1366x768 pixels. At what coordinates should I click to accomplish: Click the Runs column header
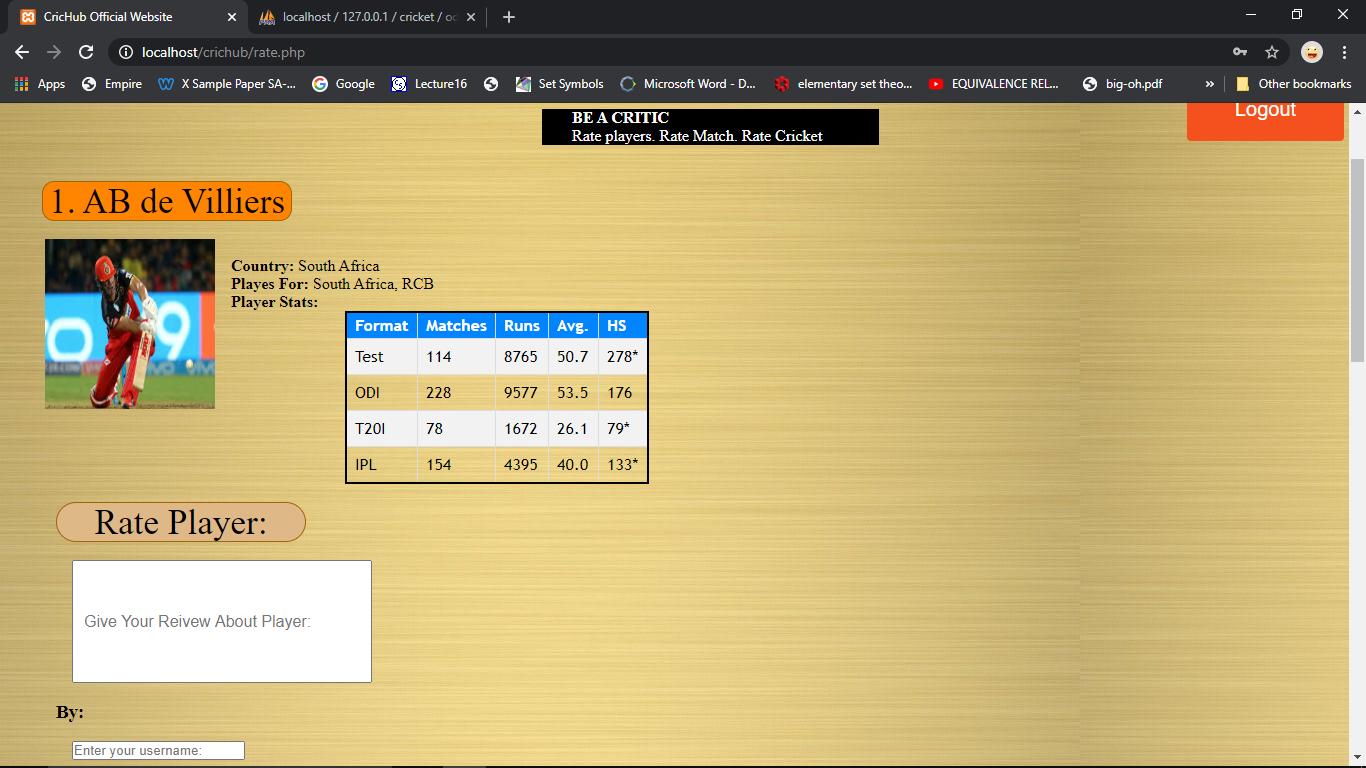coord(522,325)
